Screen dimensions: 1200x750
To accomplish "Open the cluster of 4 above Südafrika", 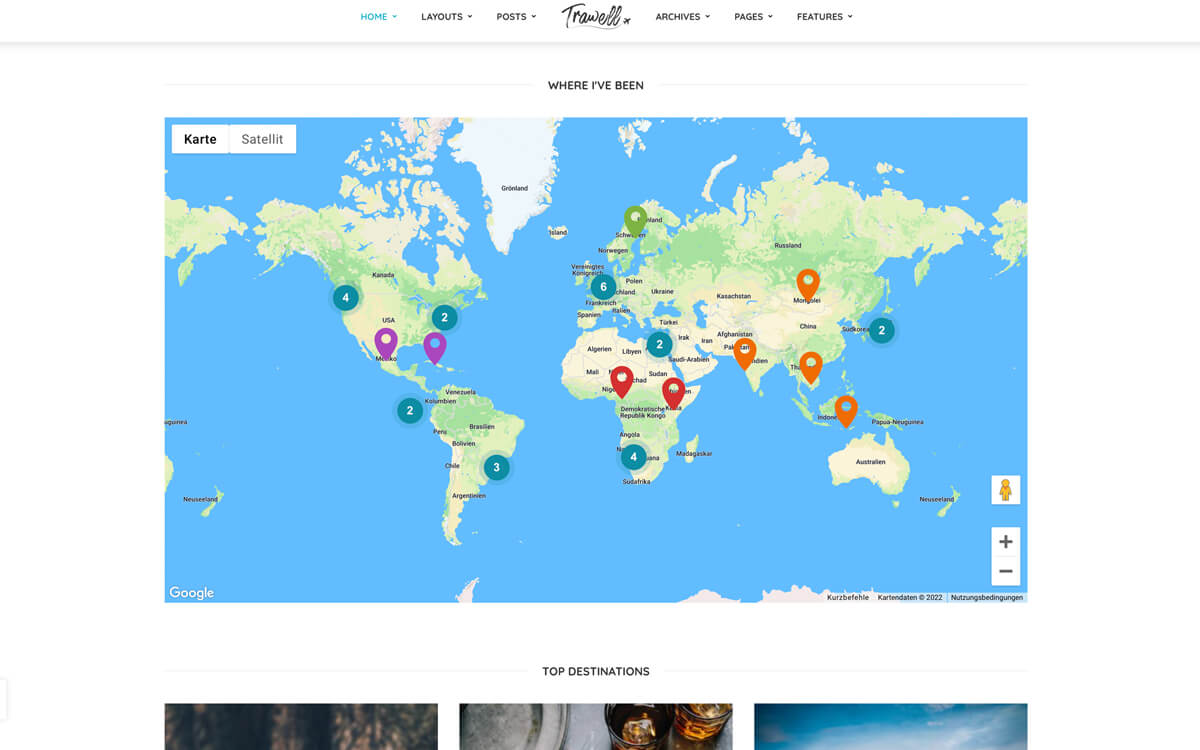I will 633,457.
